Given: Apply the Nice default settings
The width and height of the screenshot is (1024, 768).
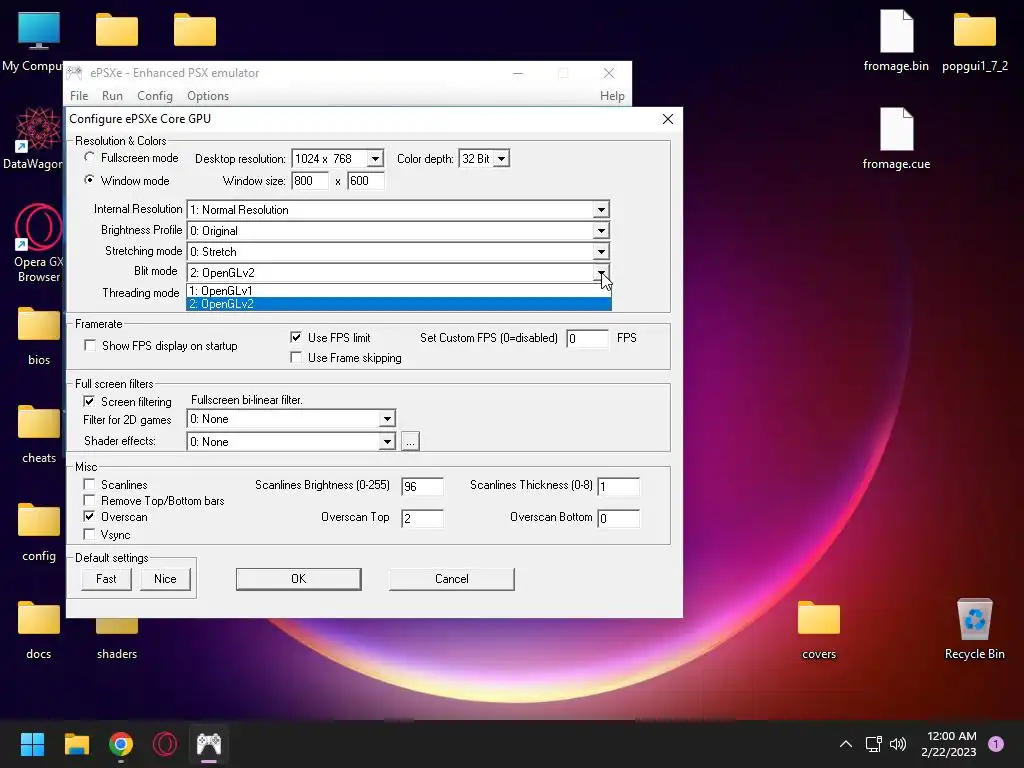Looking at the screenshot, I should coord(165,579).
